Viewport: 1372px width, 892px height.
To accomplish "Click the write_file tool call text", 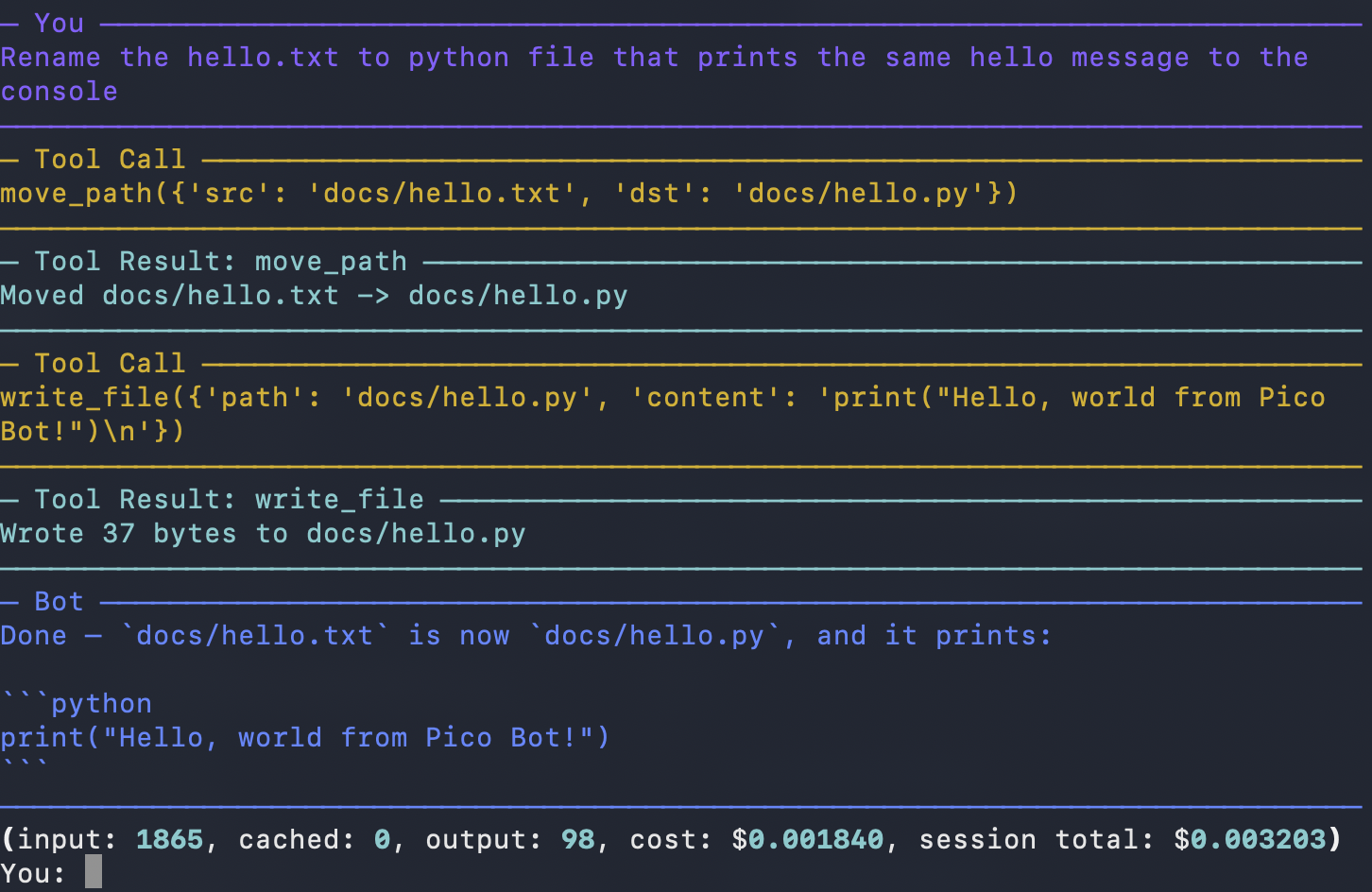I will pyautogui.click(x=662, y=414).
